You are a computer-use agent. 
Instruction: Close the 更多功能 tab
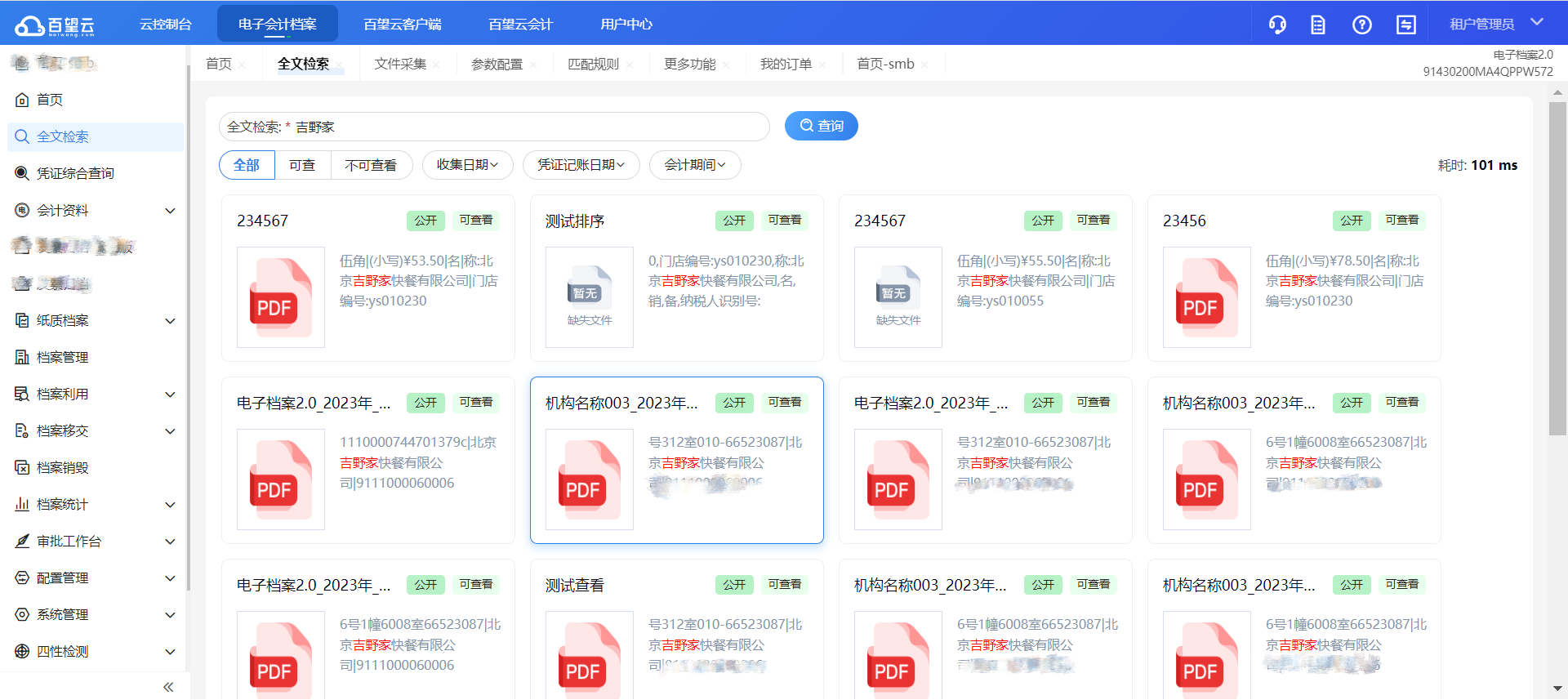pos(726,65)
